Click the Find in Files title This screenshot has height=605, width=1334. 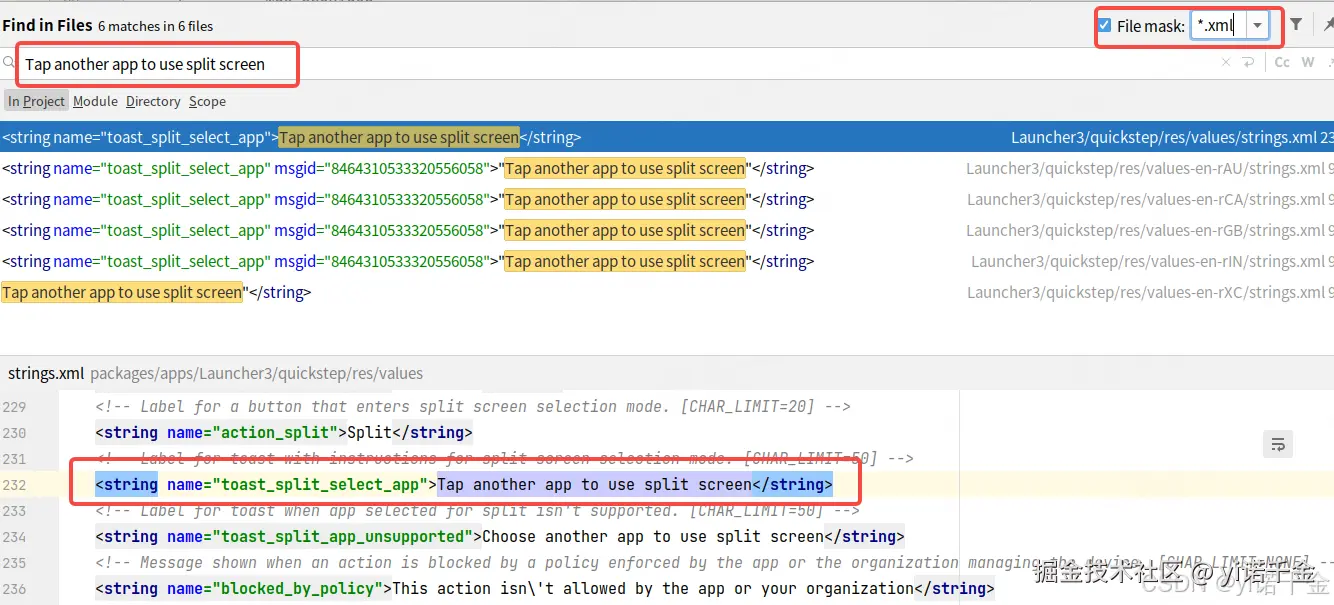tap(47, 25)
